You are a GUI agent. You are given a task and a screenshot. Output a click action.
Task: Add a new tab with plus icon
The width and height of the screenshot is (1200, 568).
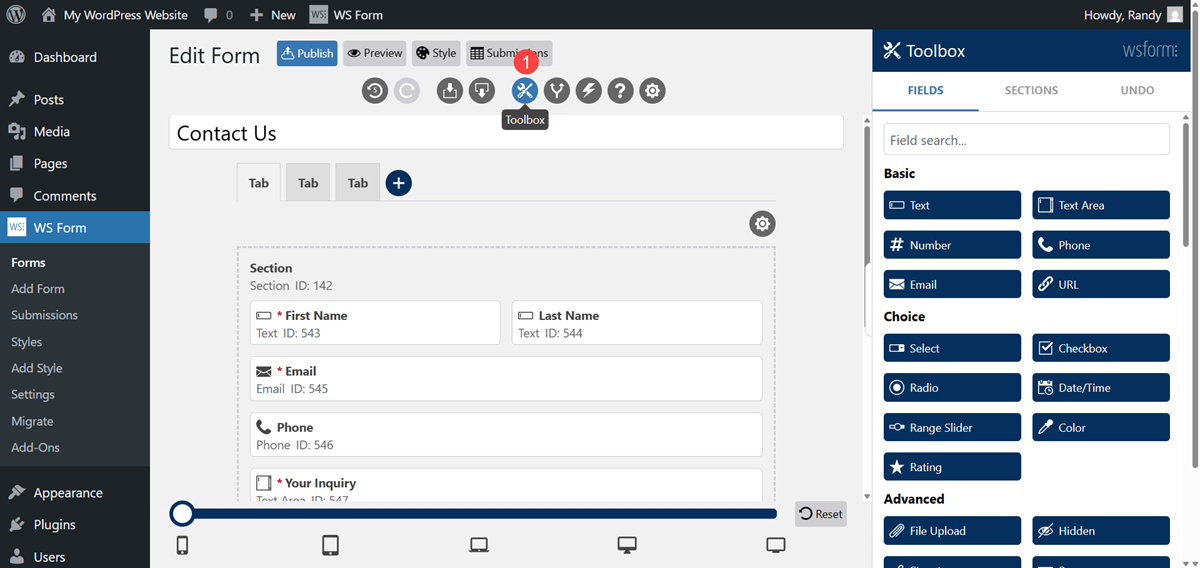(x=398, y=183)
